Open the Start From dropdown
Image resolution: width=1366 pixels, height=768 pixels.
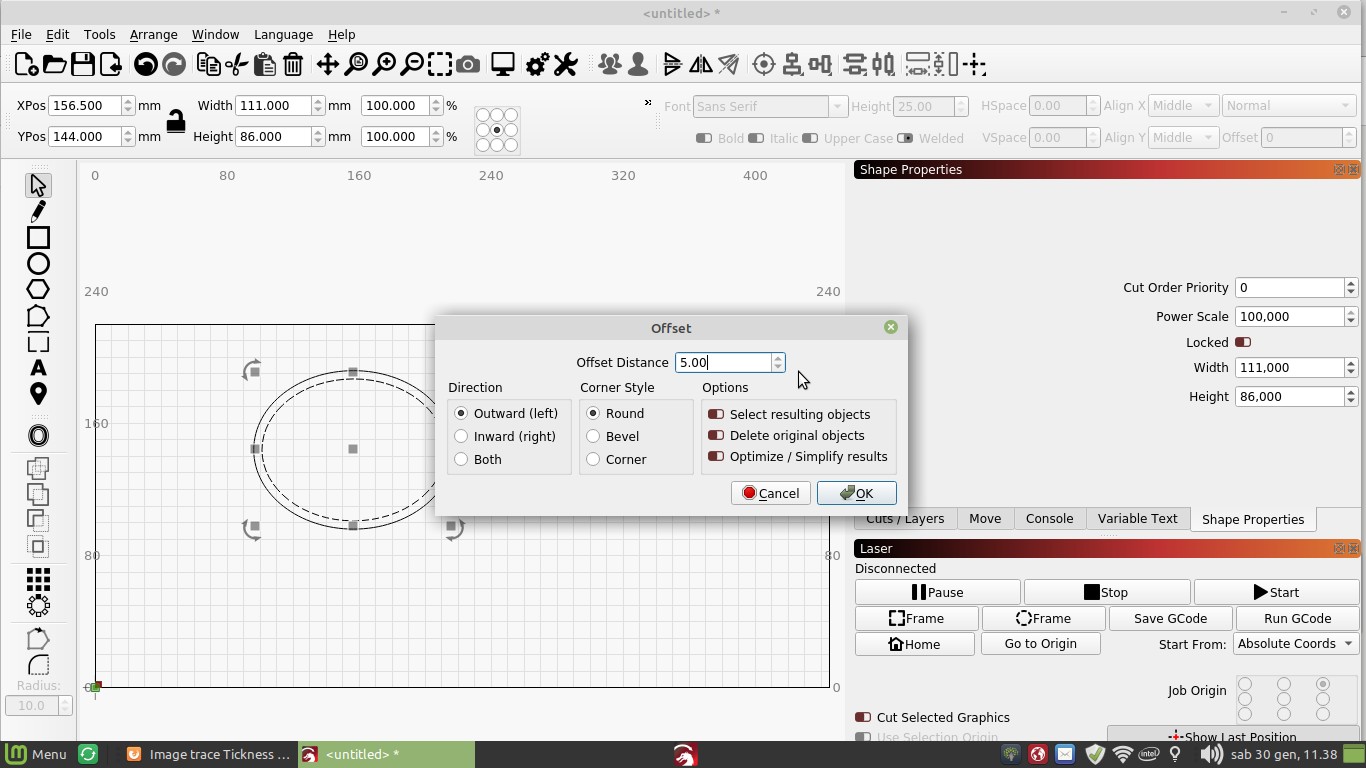(1296, 644)
